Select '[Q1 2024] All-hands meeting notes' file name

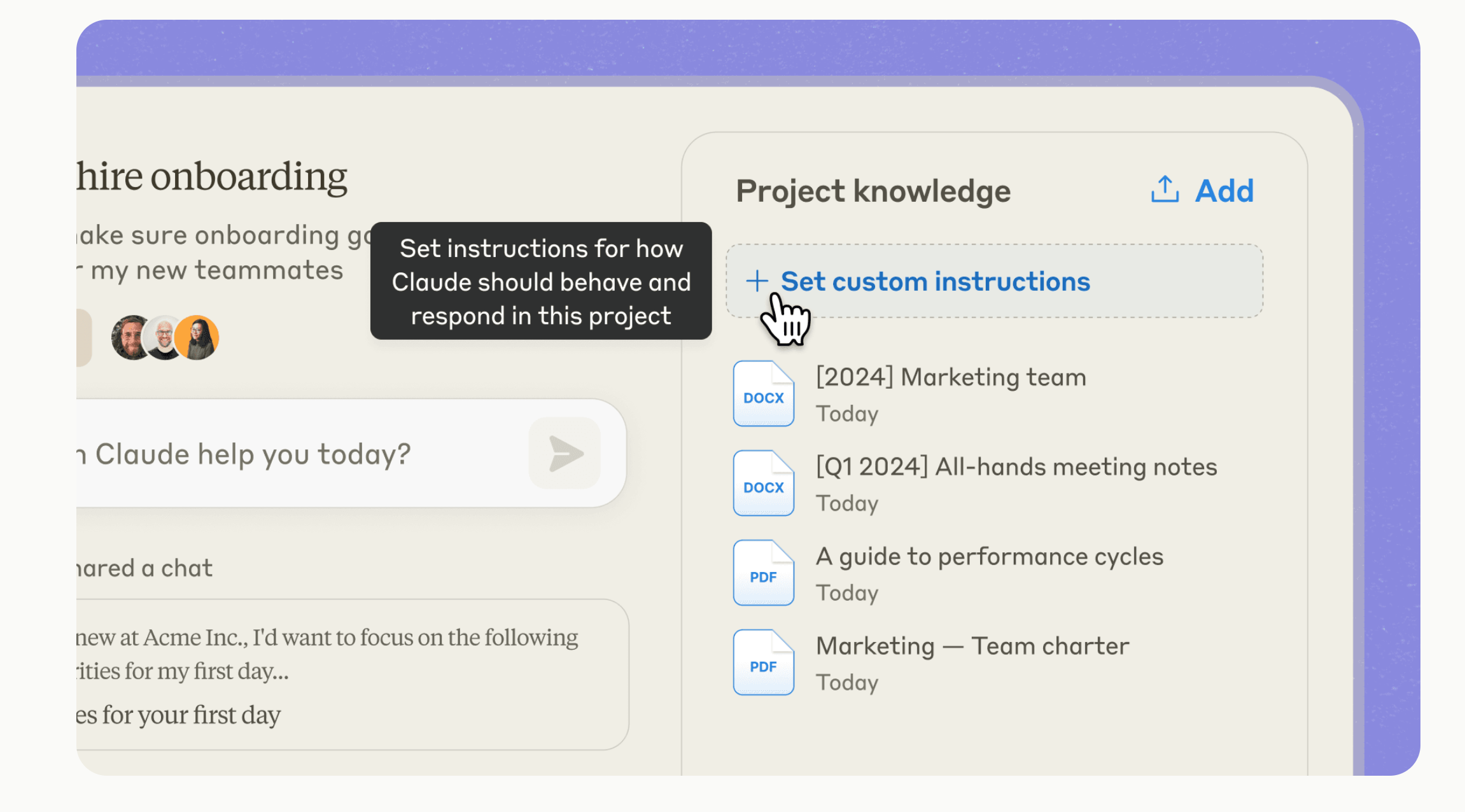click(1016, 467)
